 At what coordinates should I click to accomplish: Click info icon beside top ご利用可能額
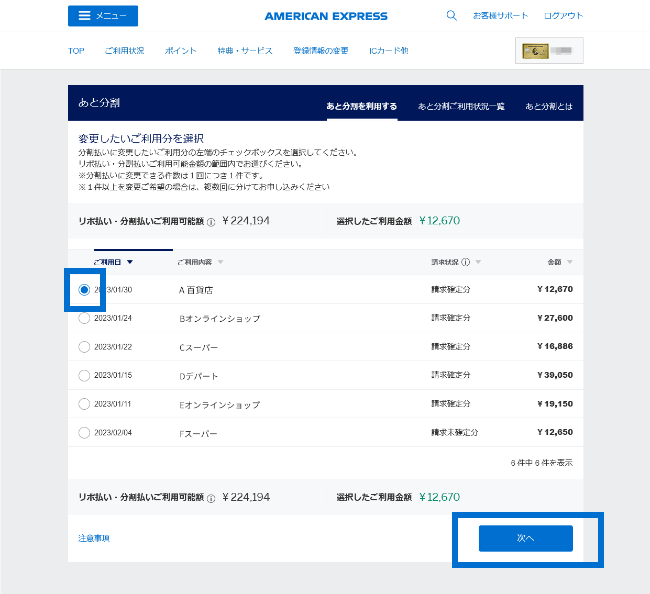coord(211,222)
